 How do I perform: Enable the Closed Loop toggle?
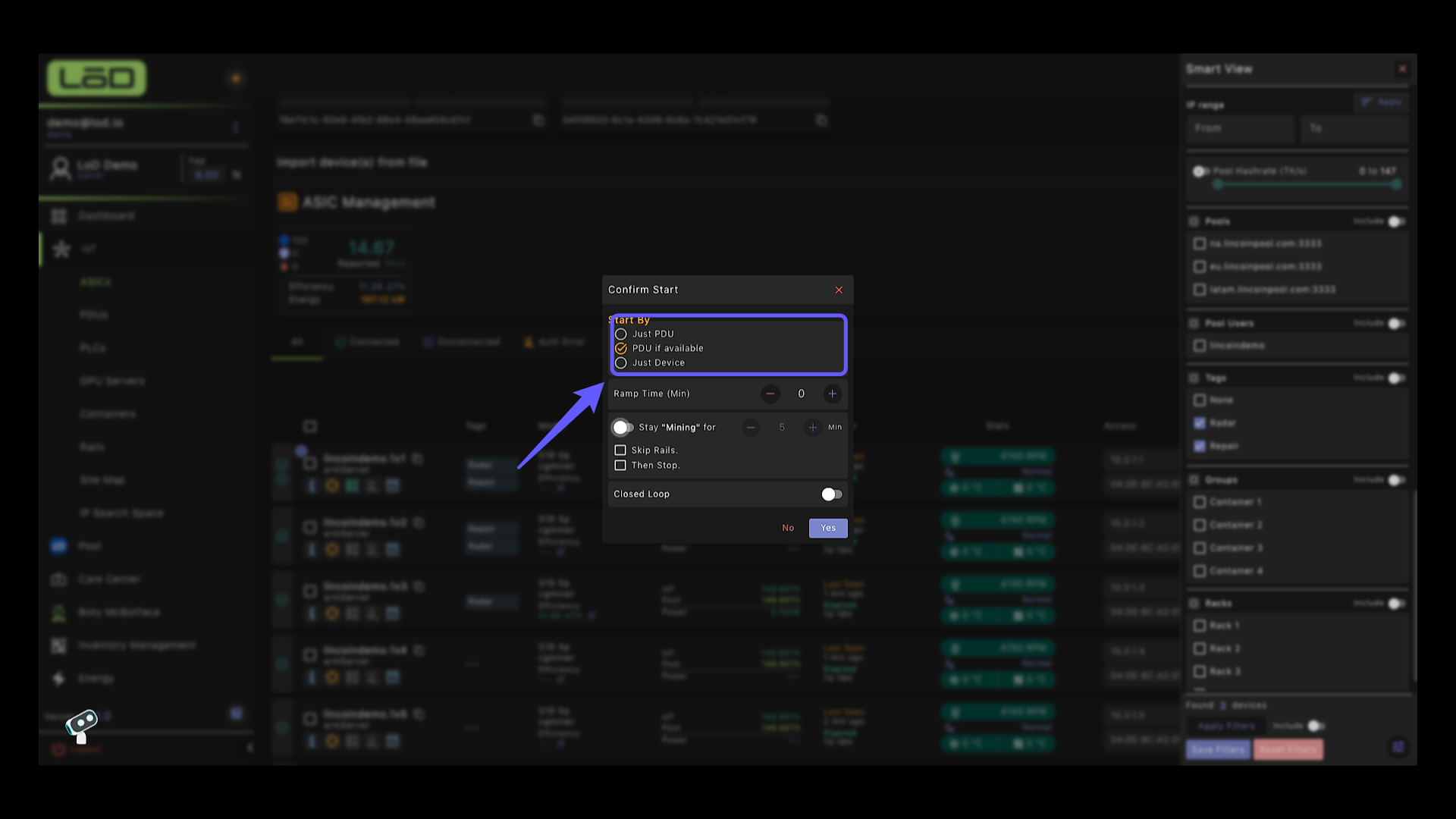click(x=832, y=494)
